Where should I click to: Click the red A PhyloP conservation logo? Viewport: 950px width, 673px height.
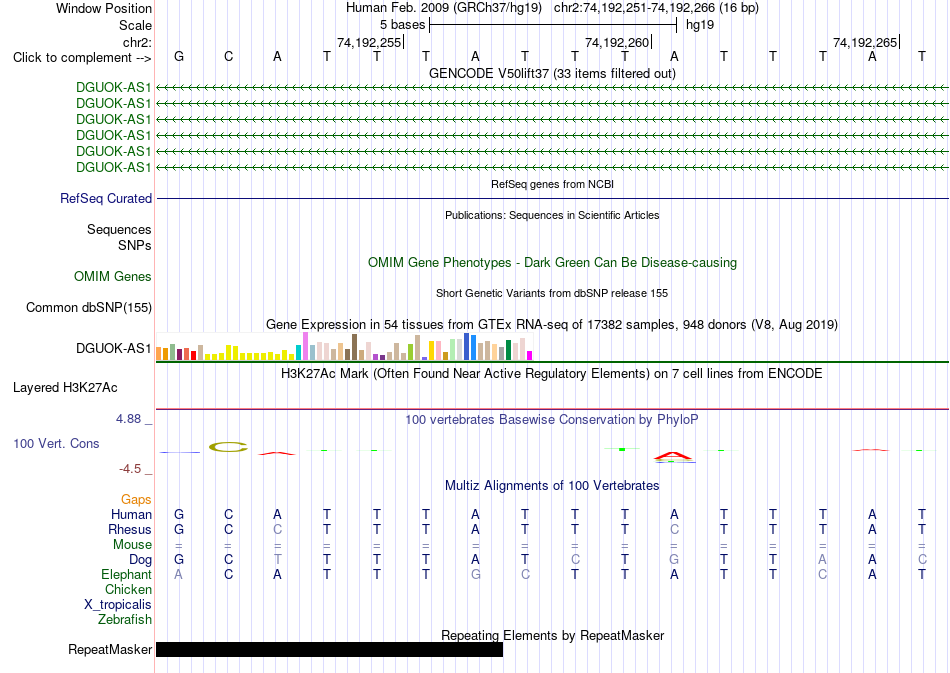674,456
